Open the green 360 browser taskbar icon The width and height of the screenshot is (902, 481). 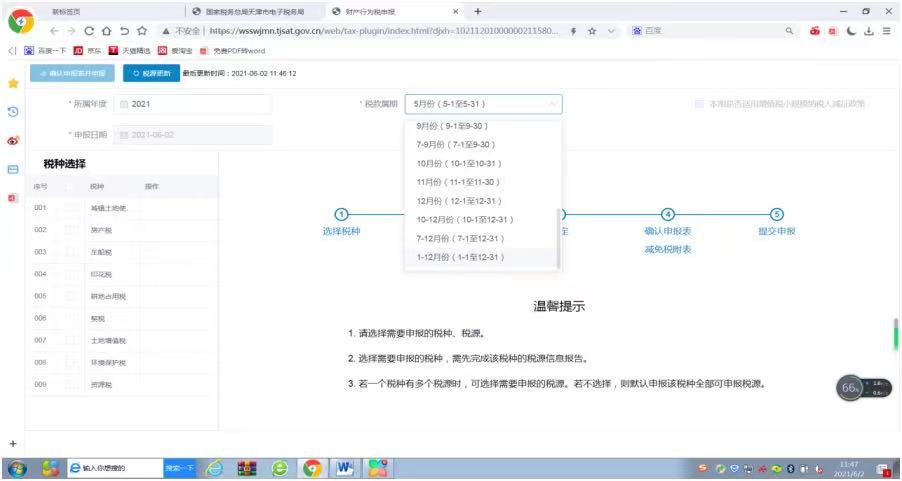[x=280, y=469]
